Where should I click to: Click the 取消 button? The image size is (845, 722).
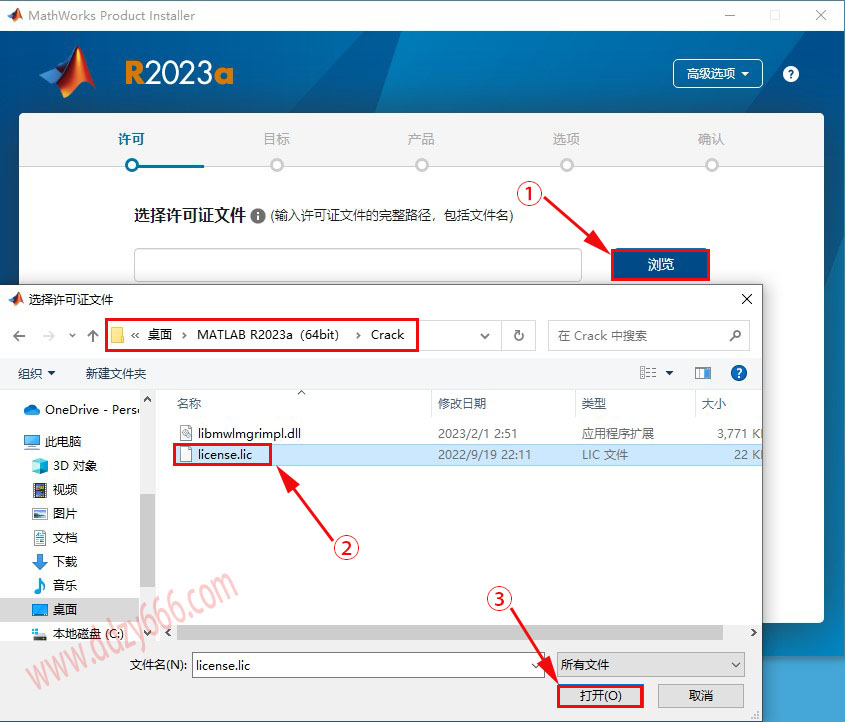[701, 696]
